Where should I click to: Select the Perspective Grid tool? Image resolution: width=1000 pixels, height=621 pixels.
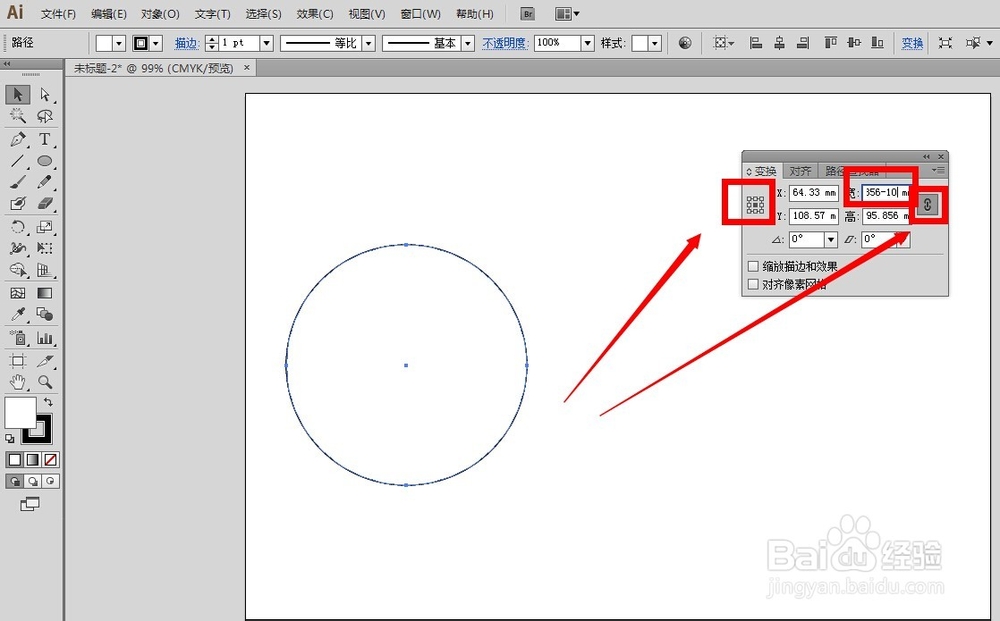pyautogui.click(x=45, y=270)
